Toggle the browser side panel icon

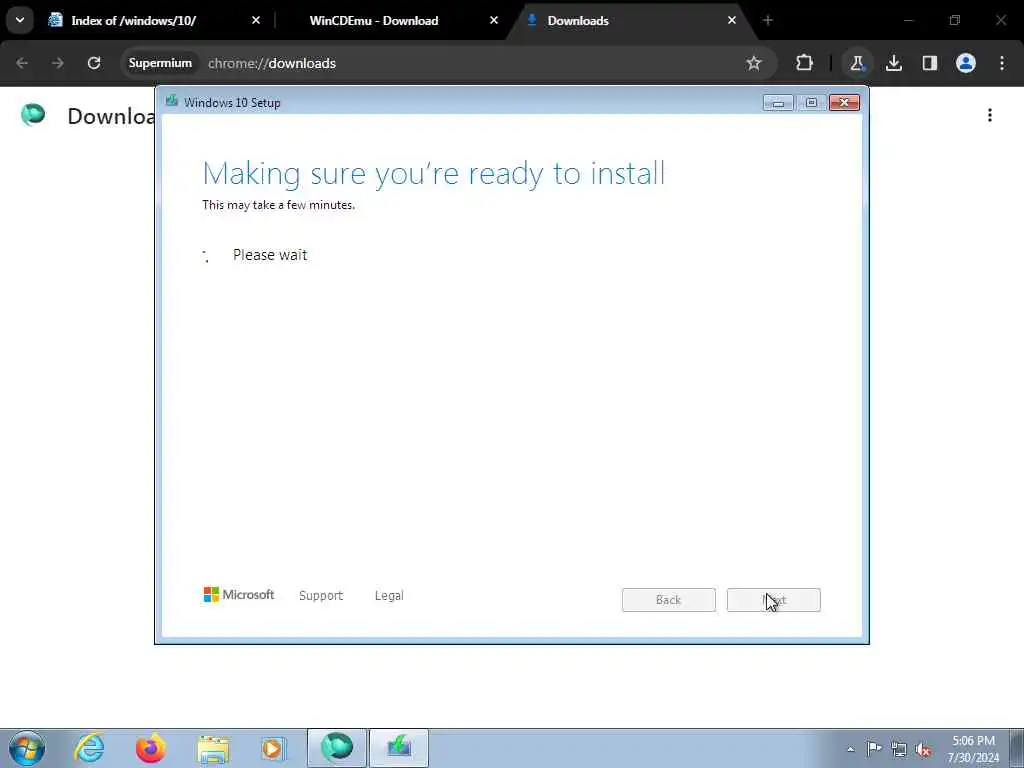[930, 63]
